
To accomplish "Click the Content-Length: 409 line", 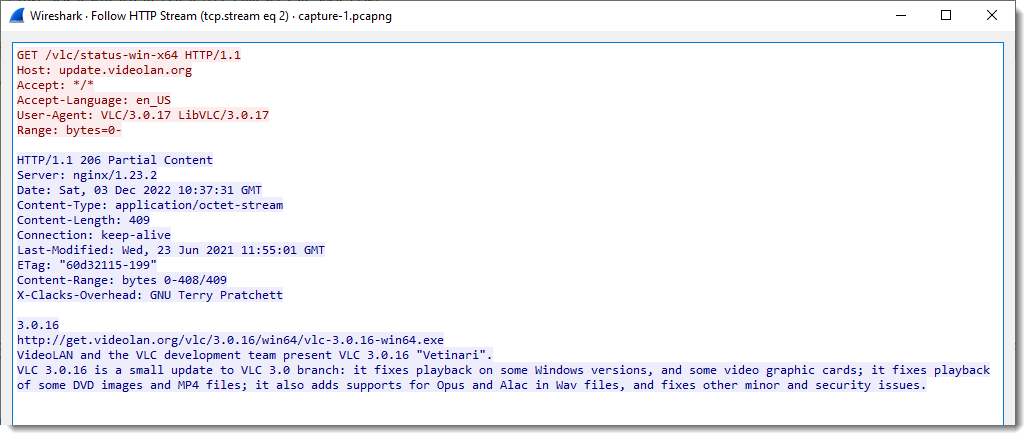I will [x=84, y=220].
